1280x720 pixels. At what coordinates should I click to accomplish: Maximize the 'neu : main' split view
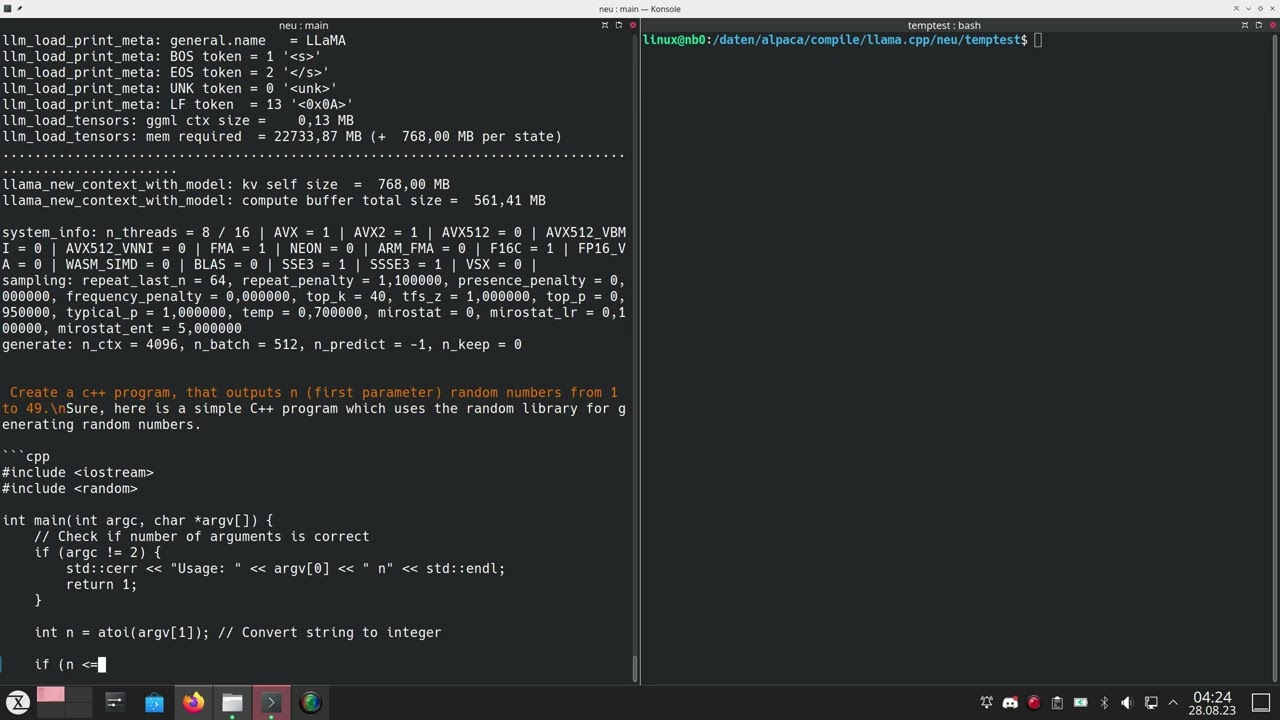605,25
